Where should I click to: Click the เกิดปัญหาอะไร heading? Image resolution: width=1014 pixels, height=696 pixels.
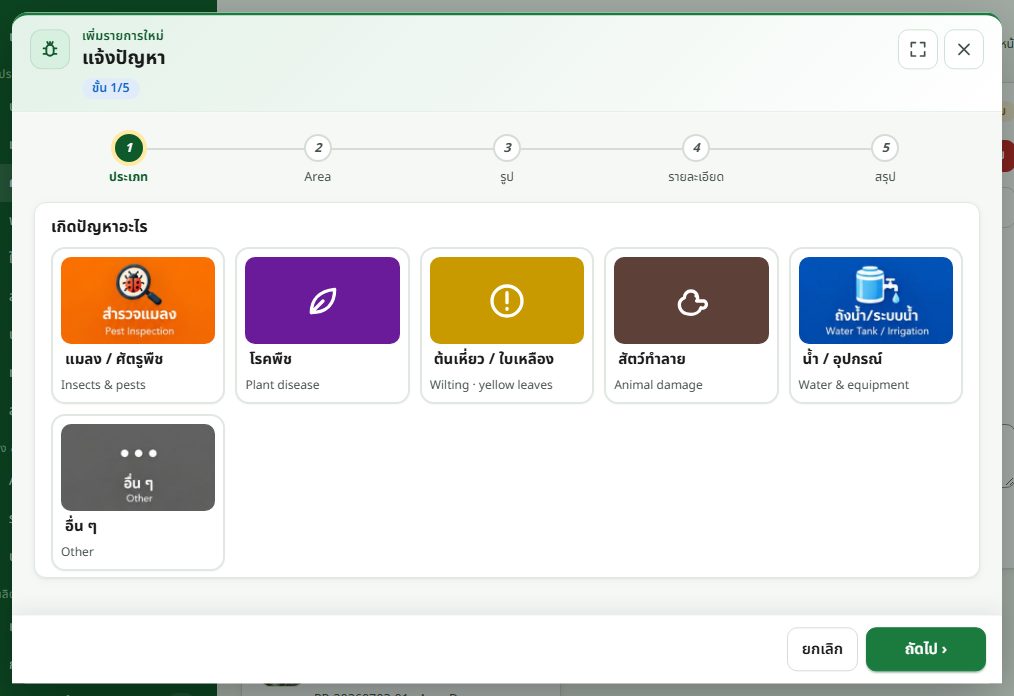click(x=100, y=226)
